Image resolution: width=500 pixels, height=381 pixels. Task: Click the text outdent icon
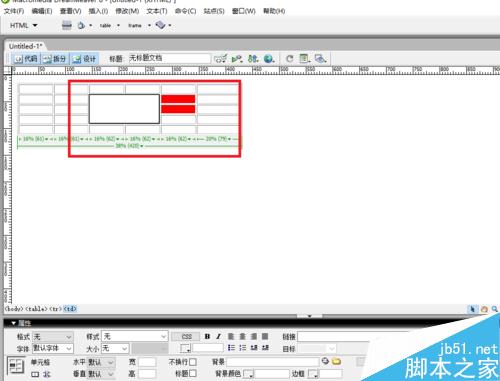(254, 348)
